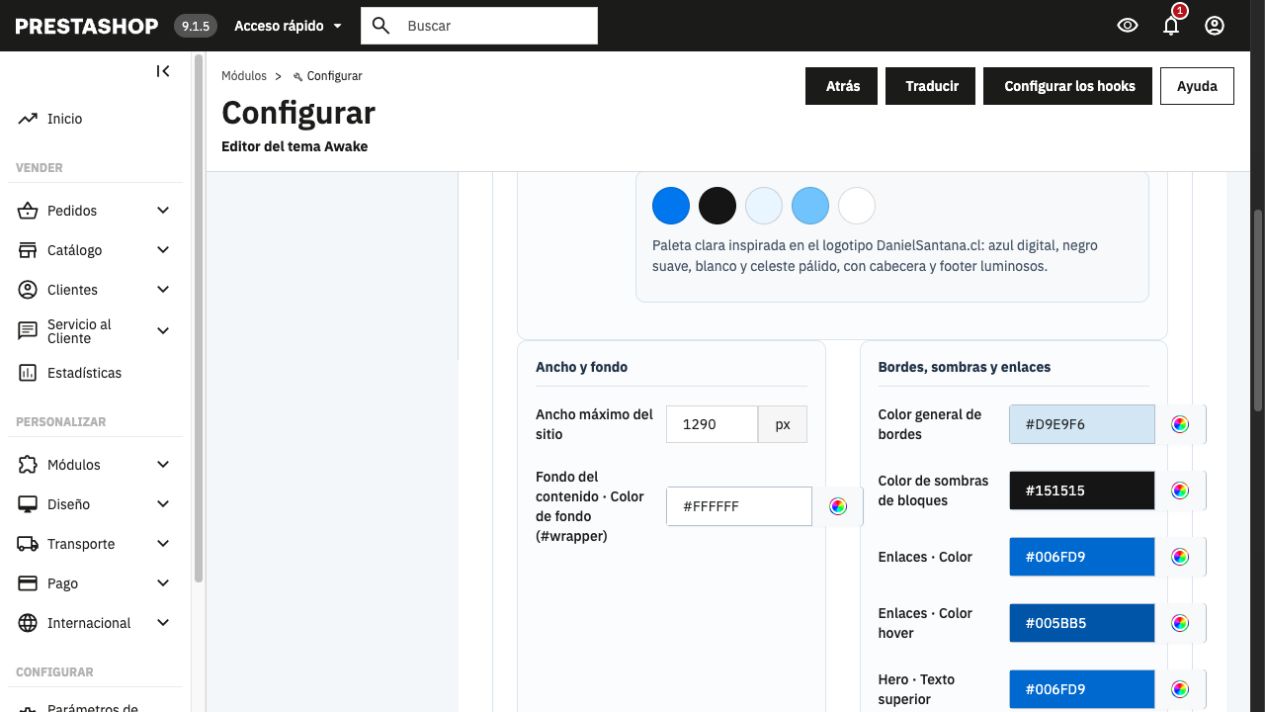Select the black palette swatch
Image resolution: width=1265 pixels, height=712 pixels.
717,206
